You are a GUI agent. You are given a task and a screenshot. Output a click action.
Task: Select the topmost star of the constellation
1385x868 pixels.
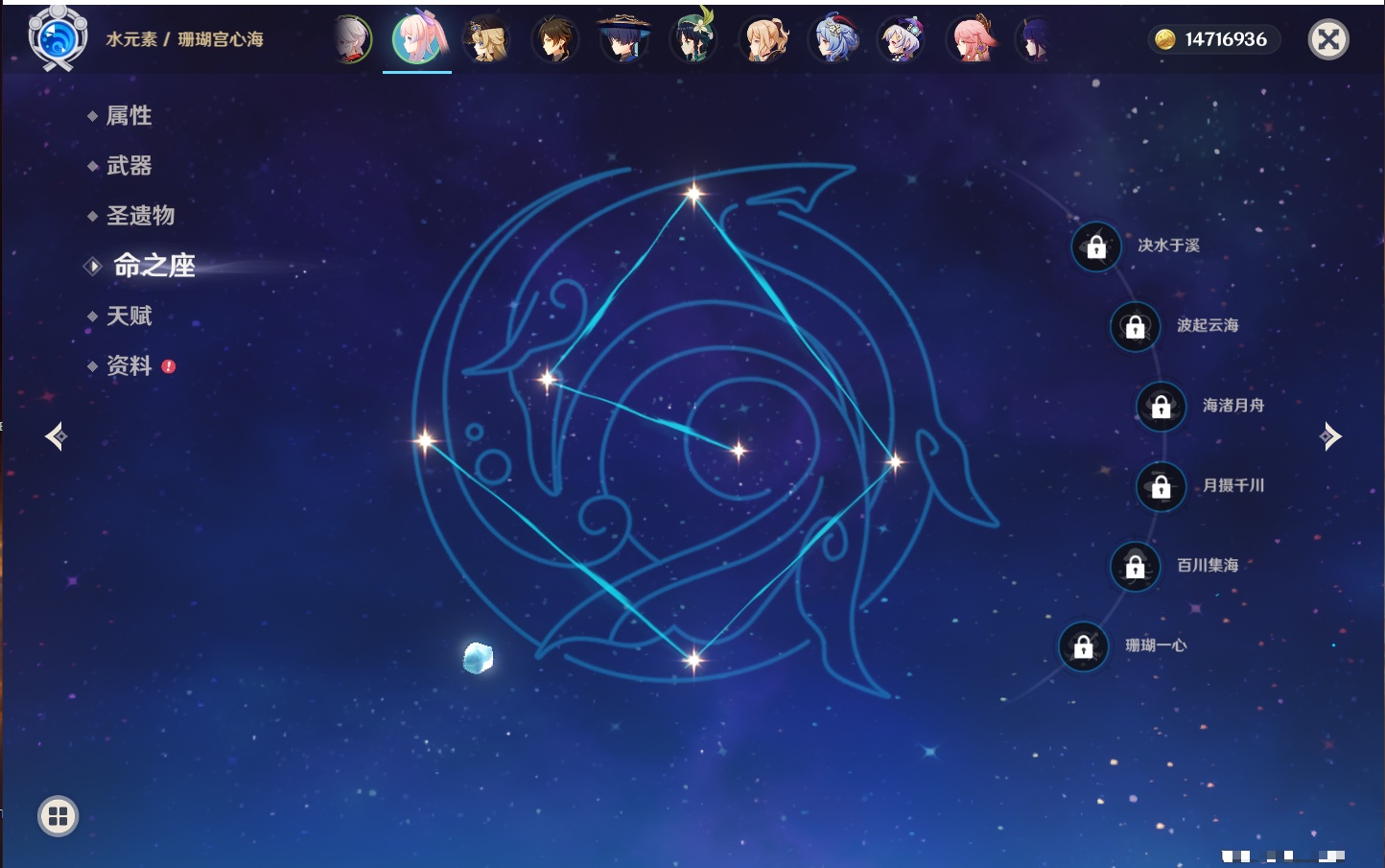coord(694,194)
